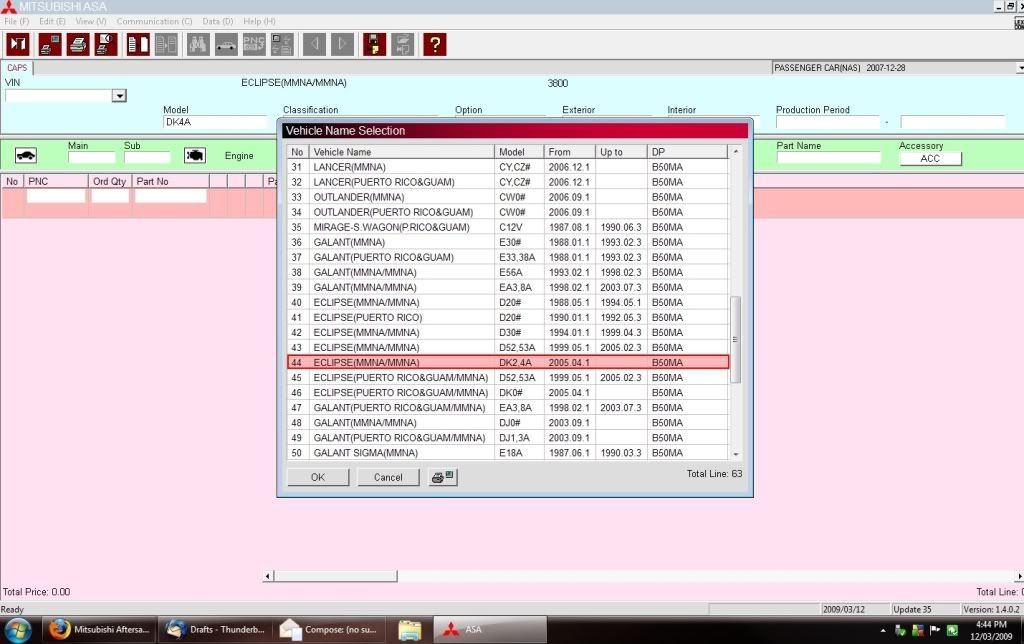Click the horizontal scrollbar left arrow
The width and height of the screenshot is (1024, 644).
pyautogui.click(x=268, y=576)
